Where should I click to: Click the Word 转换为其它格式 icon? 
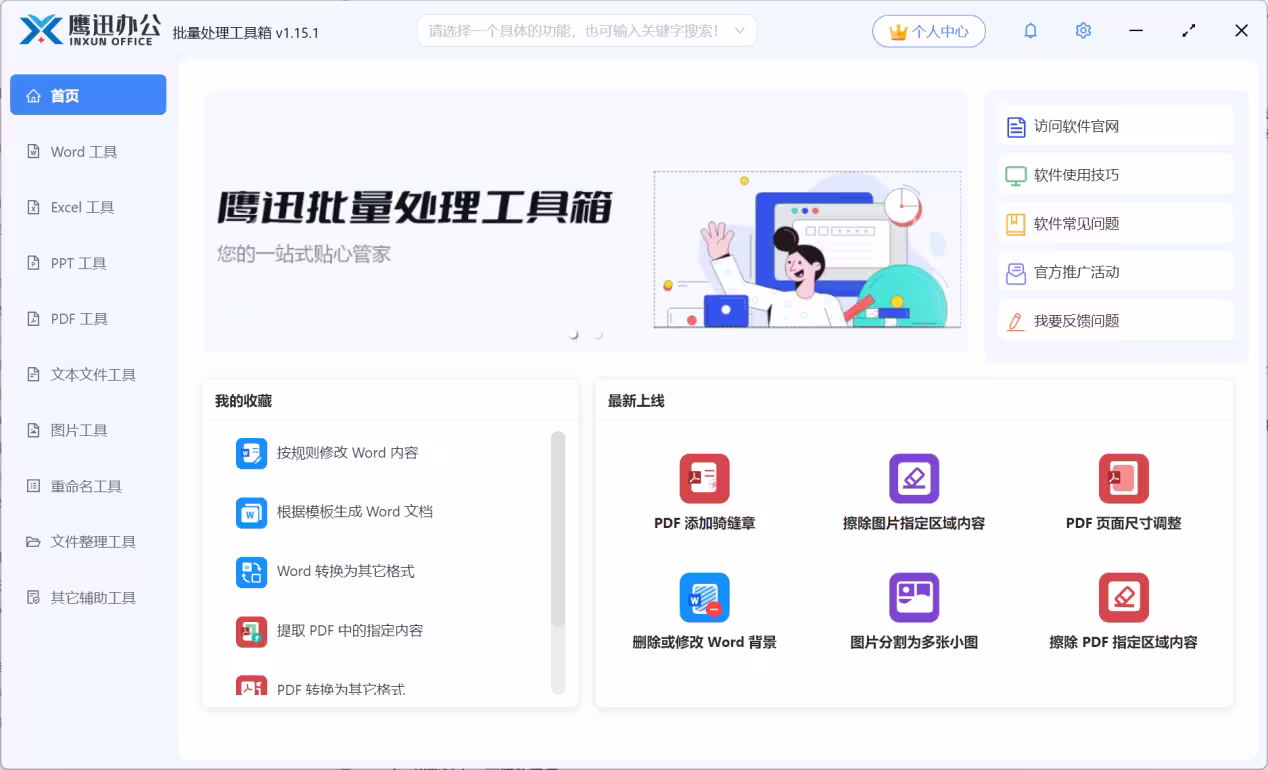(251, 572)
